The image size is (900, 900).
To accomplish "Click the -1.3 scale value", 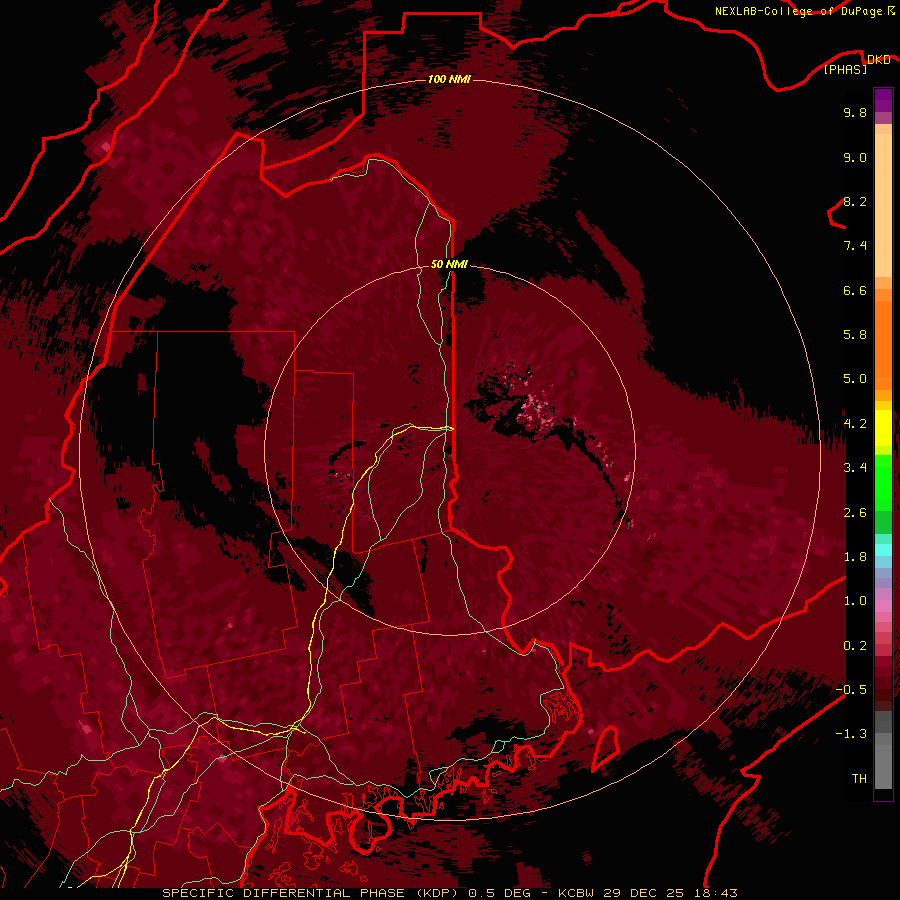I will 851,734.
